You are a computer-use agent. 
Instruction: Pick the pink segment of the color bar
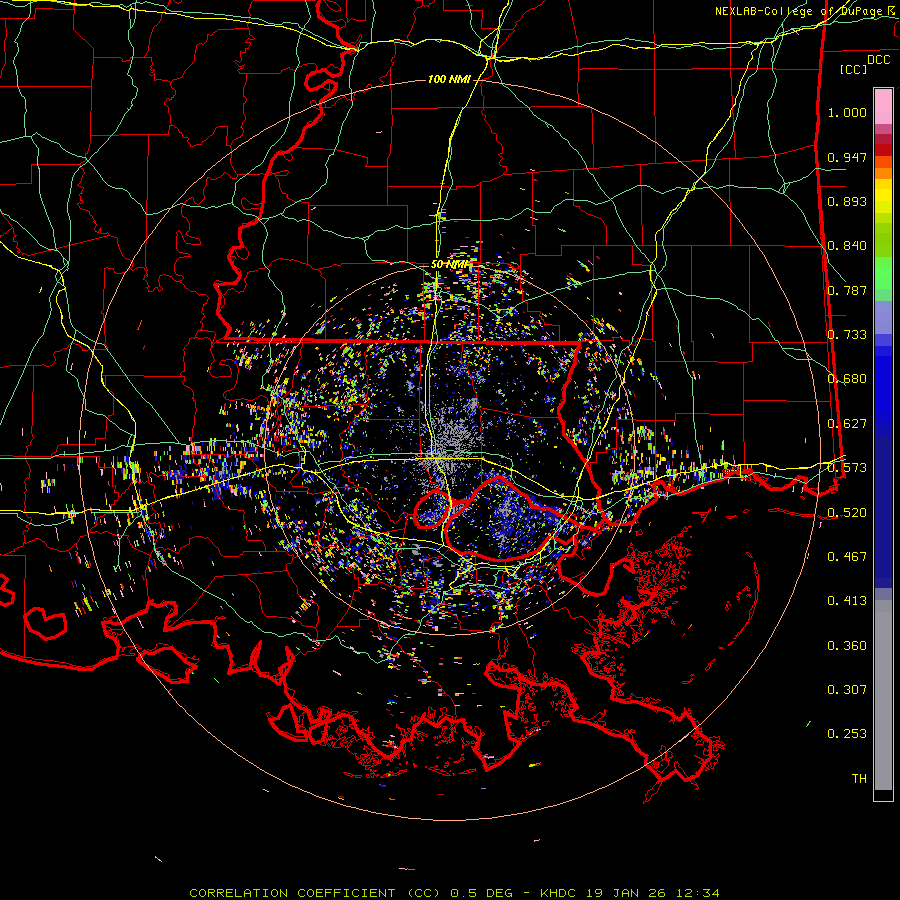point(883,107)
